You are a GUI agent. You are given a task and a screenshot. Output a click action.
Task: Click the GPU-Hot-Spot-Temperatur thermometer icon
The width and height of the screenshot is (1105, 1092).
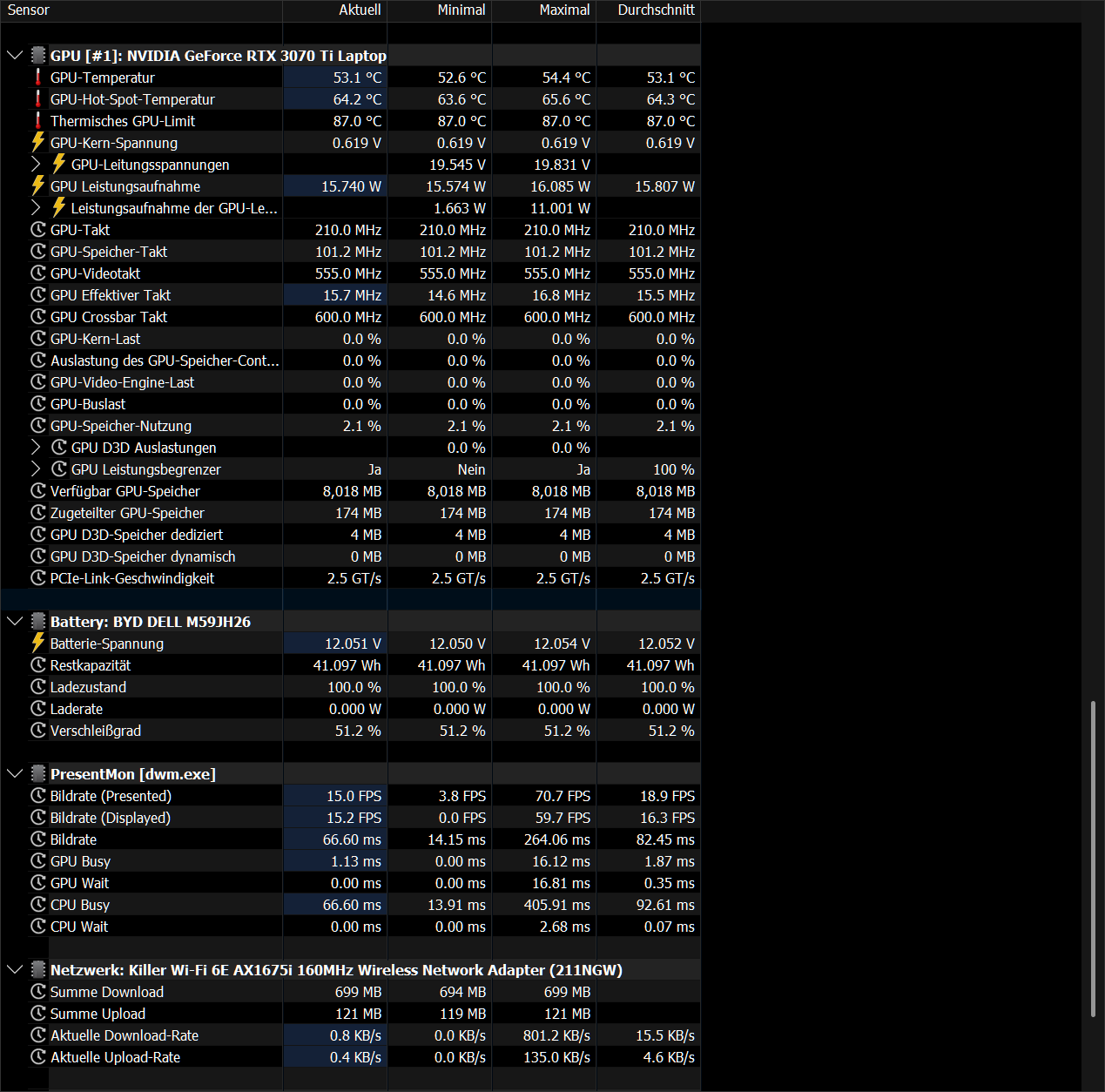point(38,99)
